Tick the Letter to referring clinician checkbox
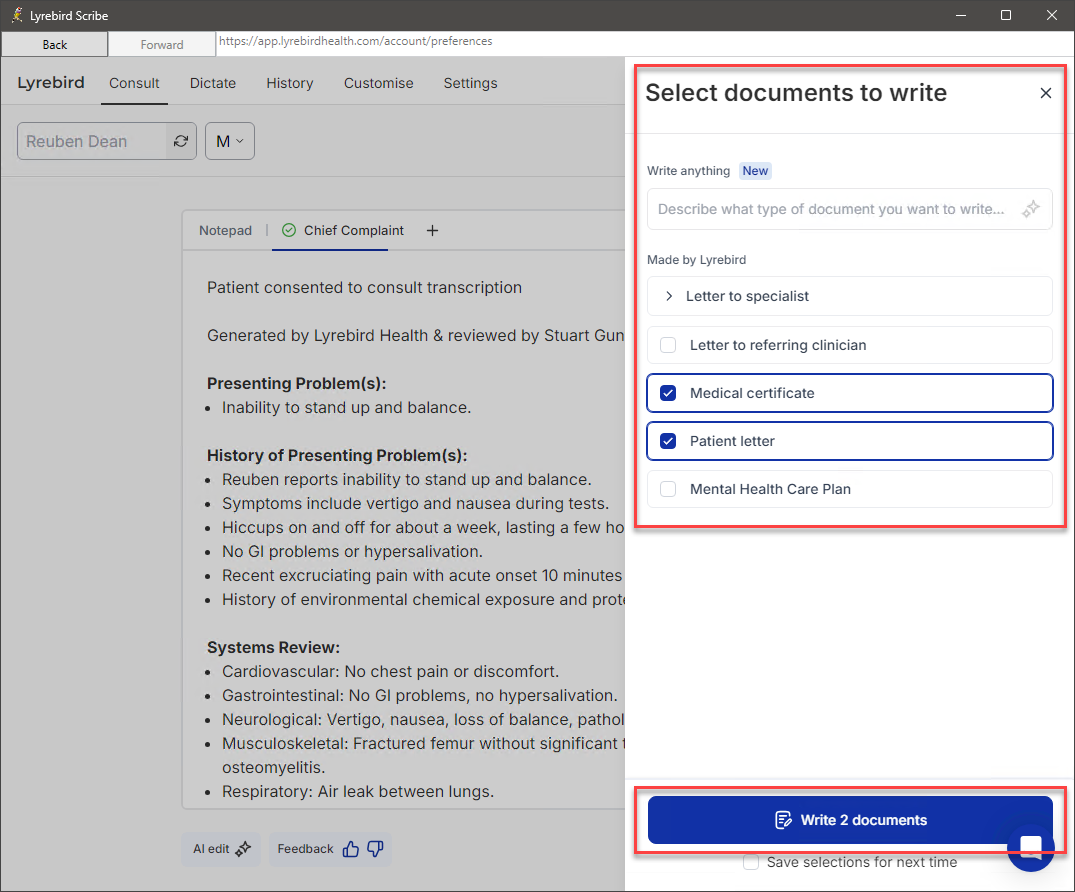Screen dimensions: 1075x892 click(668, 345)
